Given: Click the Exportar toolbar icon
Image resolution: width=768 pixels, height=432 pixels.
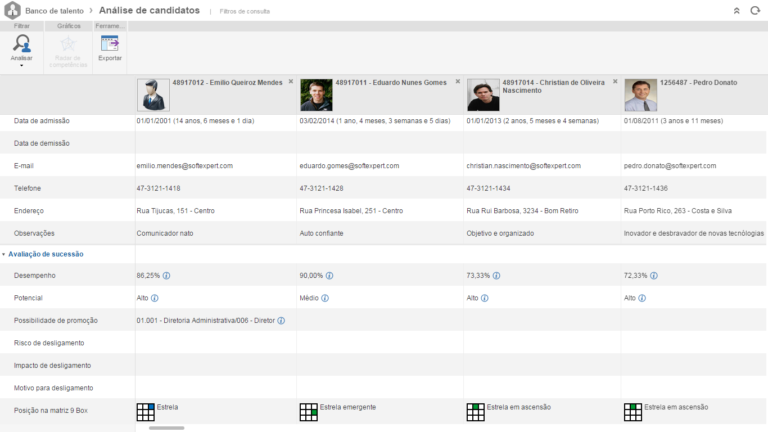Looking at the screenshot, I should point(110,43).
